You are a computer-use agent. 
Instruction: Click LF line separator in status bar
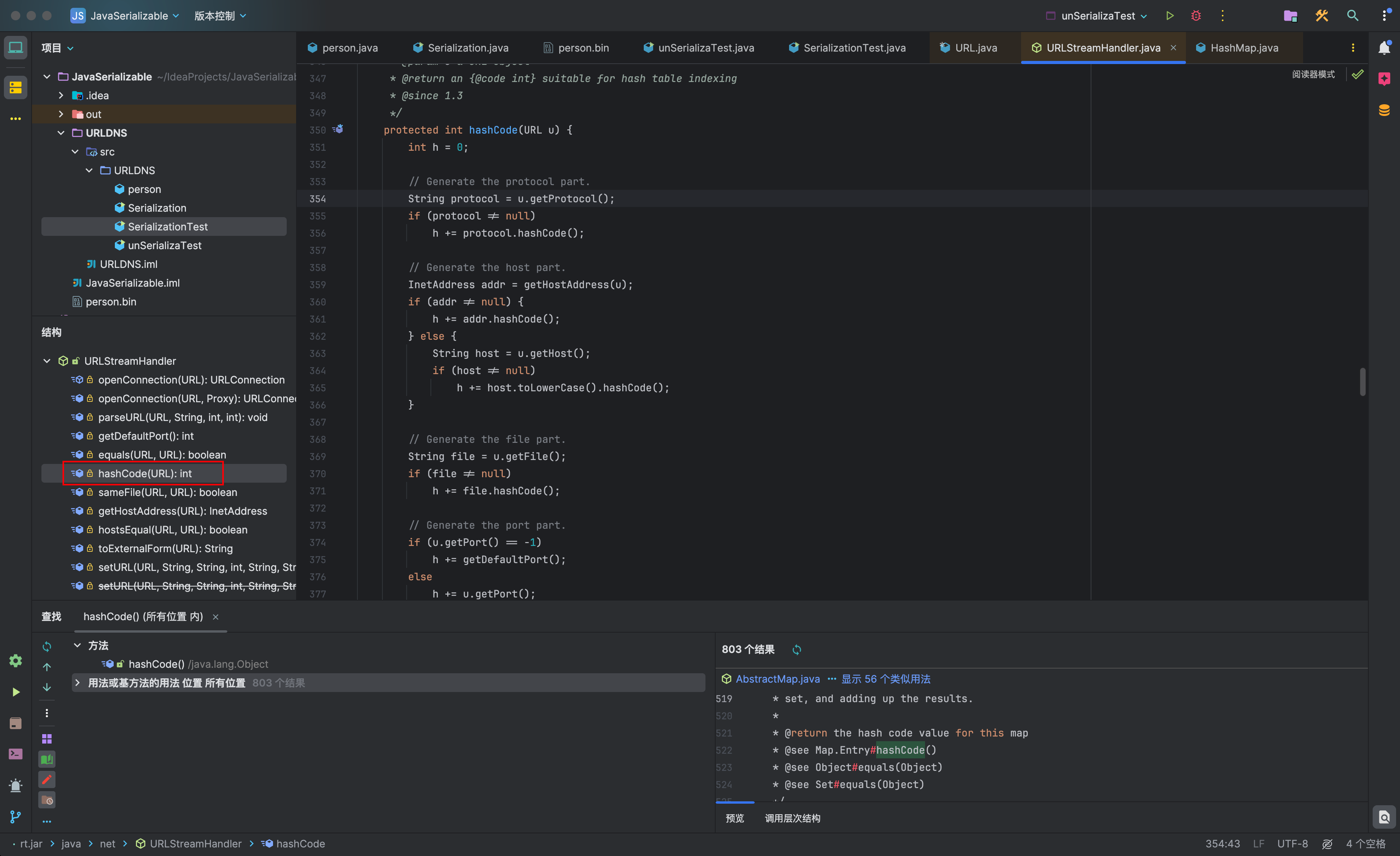pos(1259,844)
